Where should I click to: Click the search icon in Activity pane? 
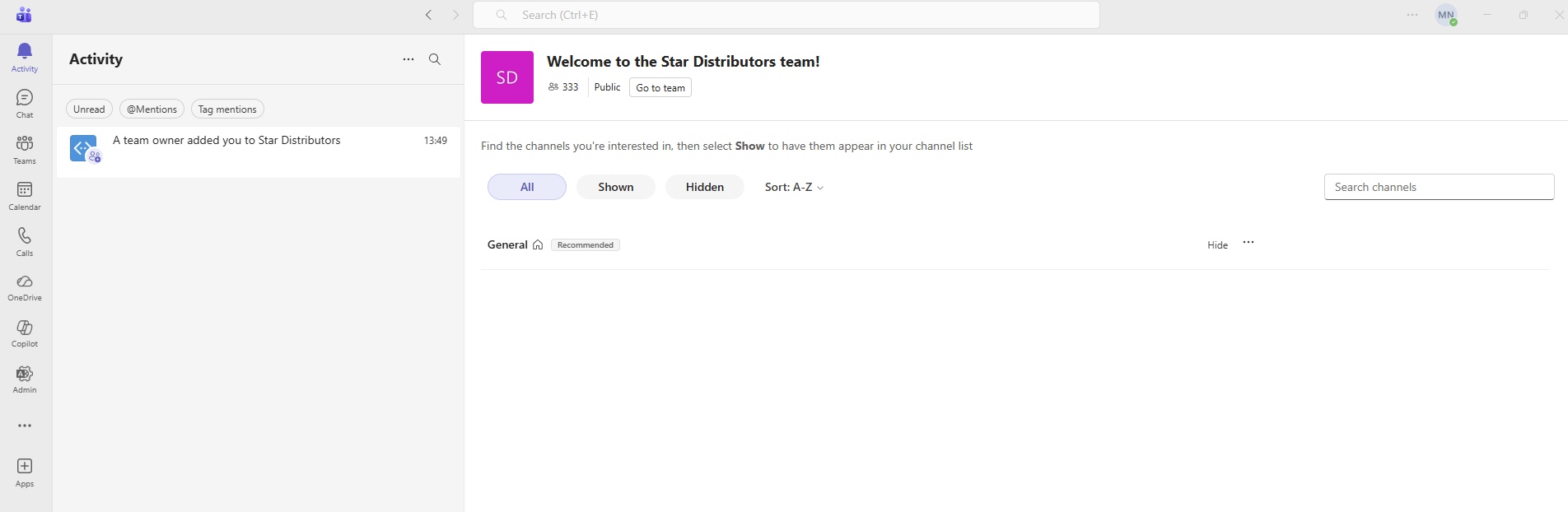click(435, 59)
